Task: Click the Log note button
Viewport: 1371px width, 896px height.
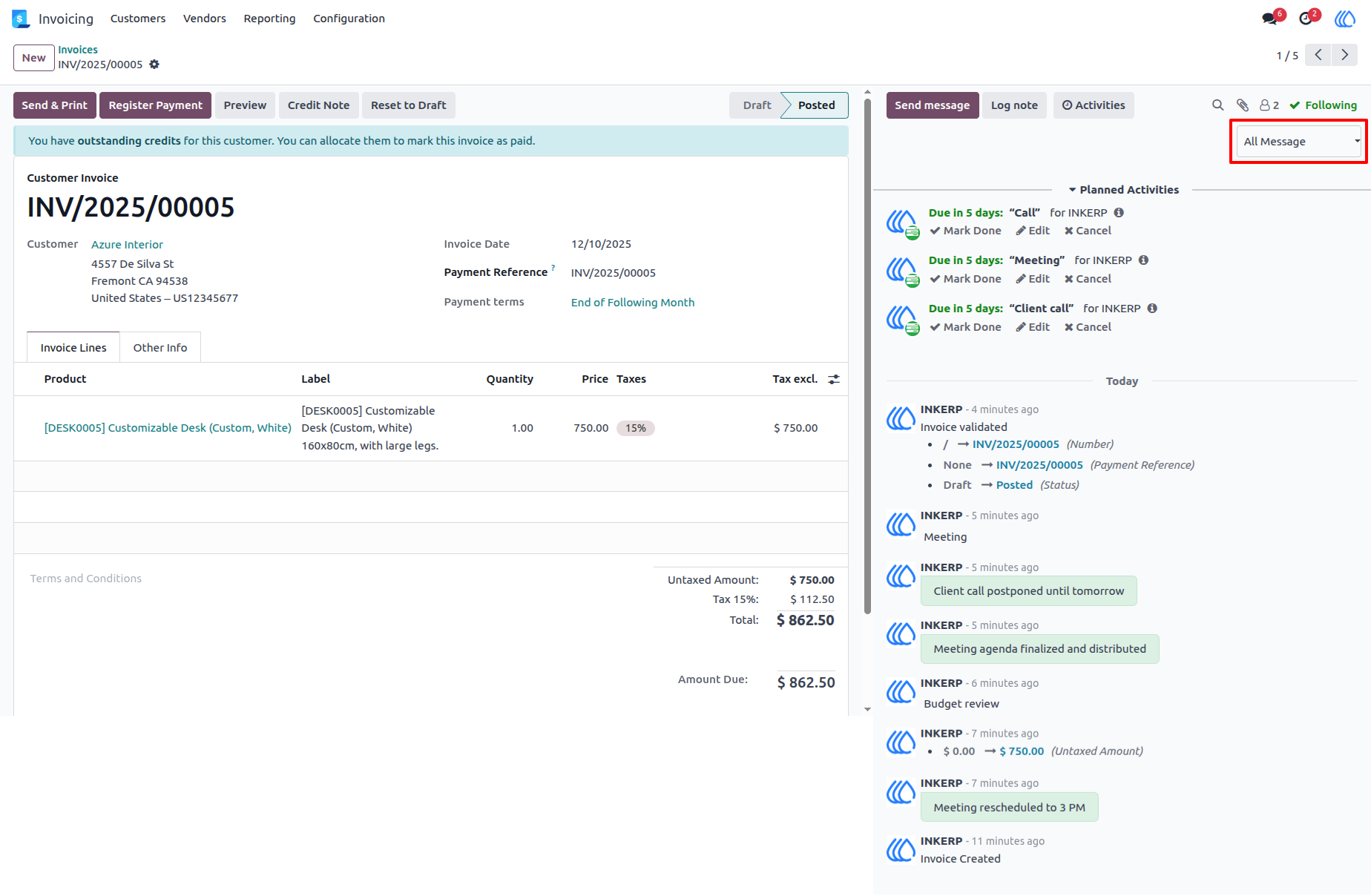Action: (1014, 105)
